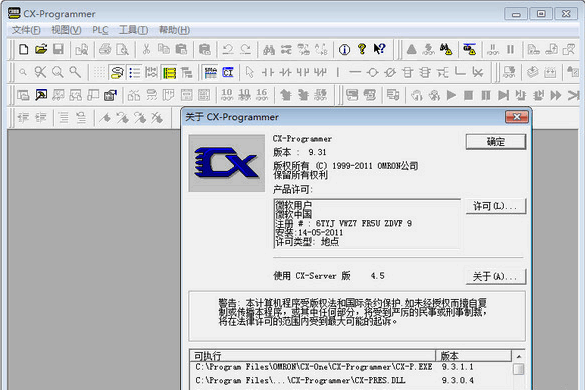Click the Save diskette icon
This screenshot has width=585, height=390.
point(58,49)
